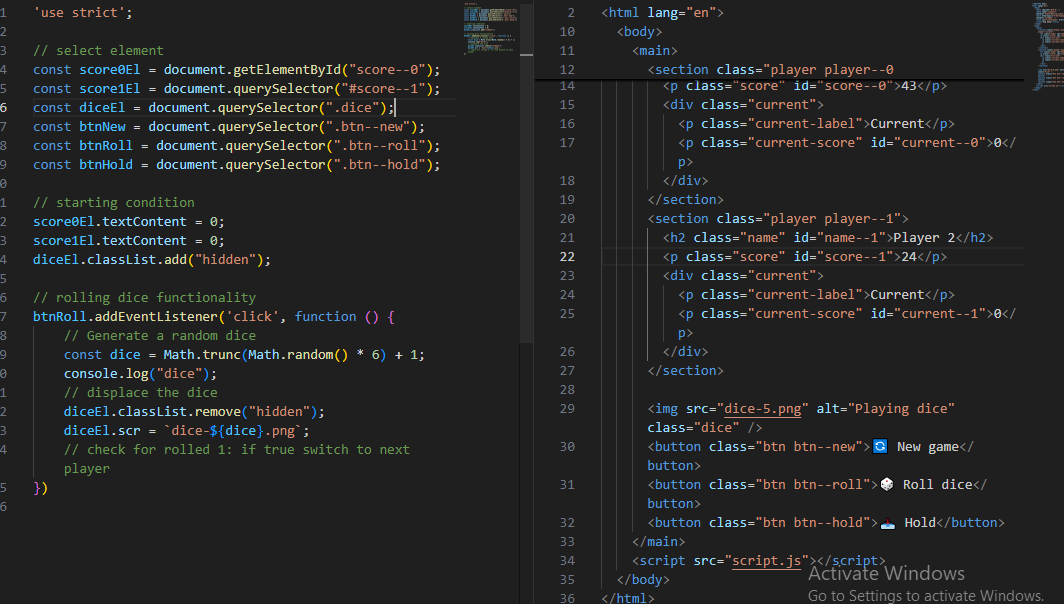Click the closing }) of the listener

pos(41,488)
